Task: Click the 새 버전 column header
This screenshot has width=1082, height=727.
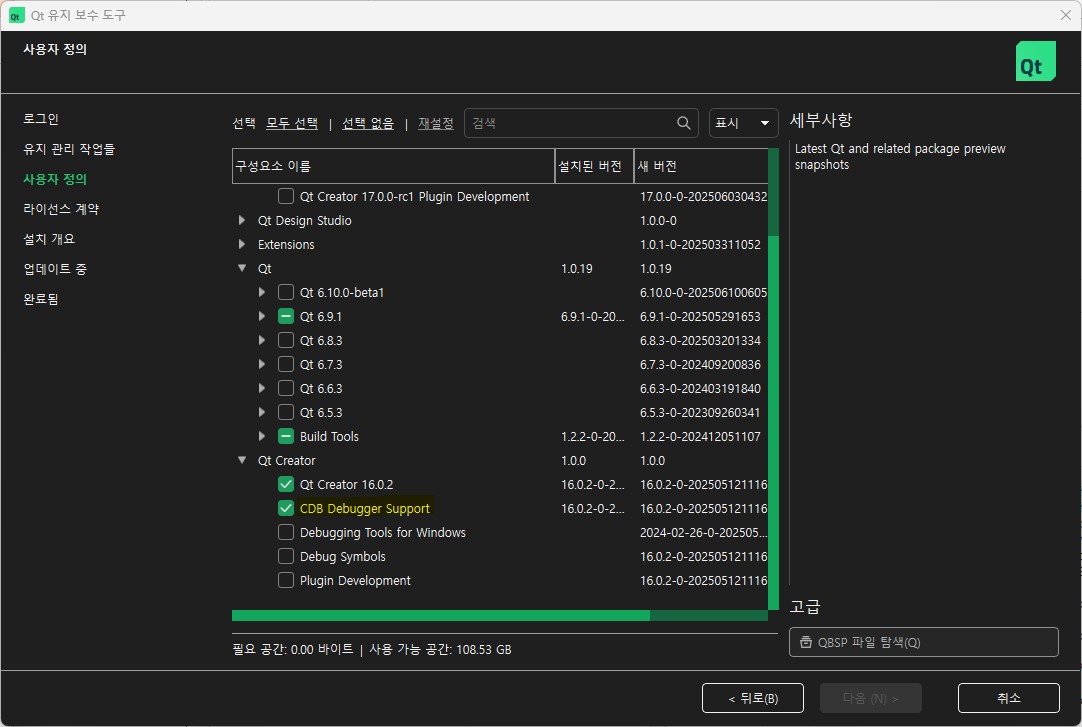Action: (701, 166)
